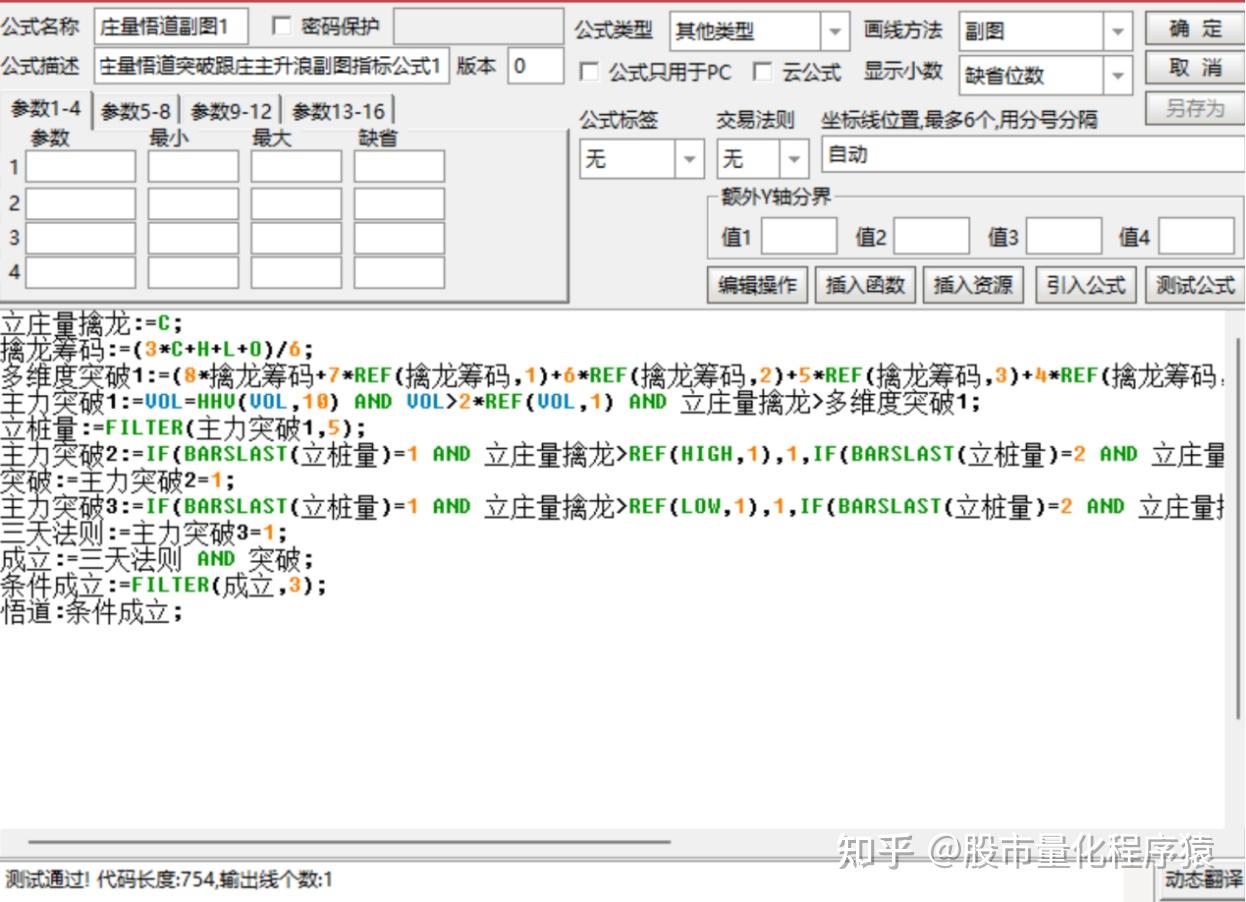Focus the 公式描述 input field

272,67
